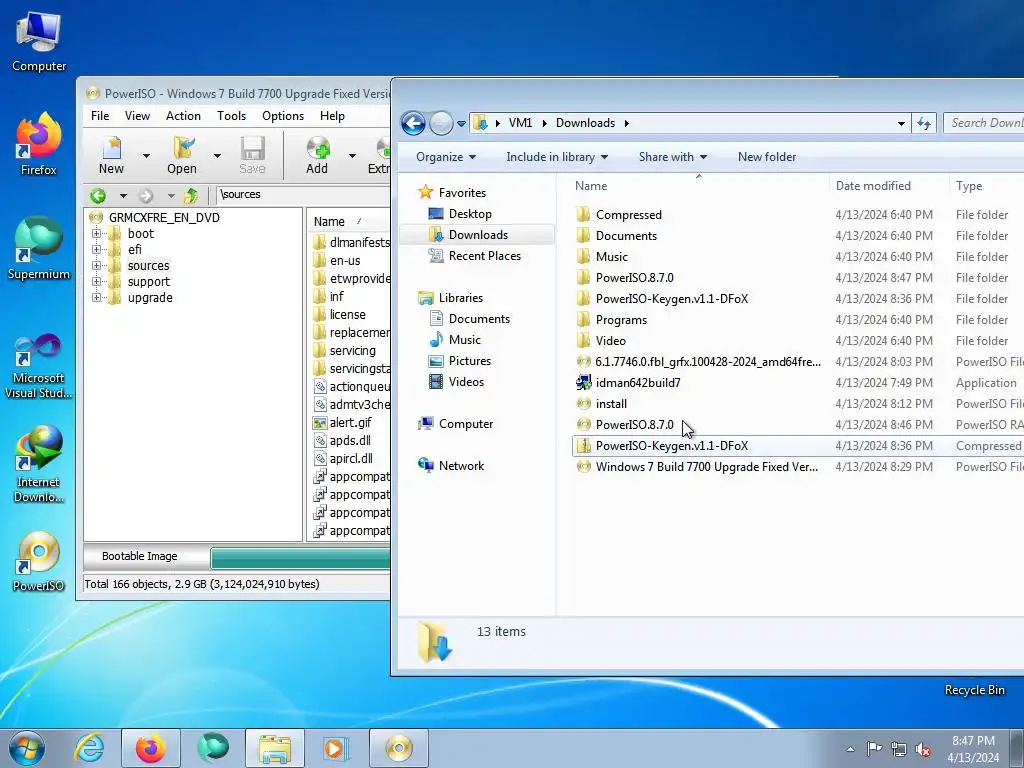Open the Open button dropdown arrow

(217, 155)
